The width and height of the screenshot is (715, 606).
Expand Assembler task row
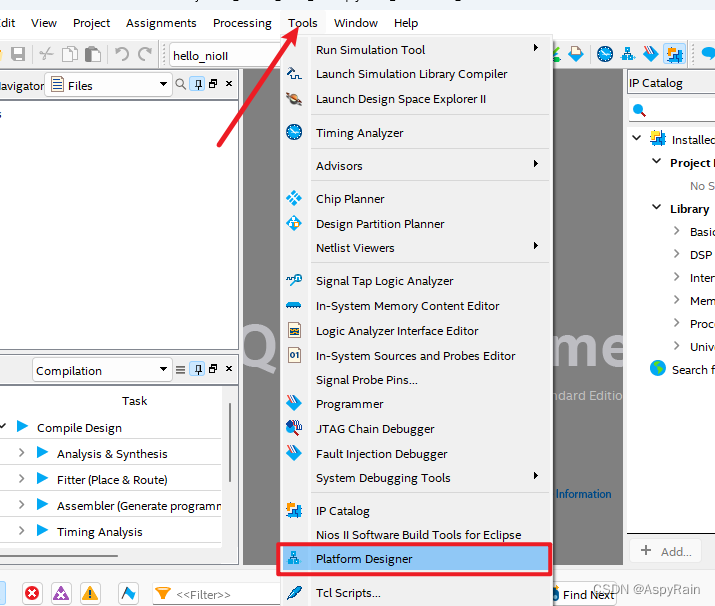tap(21, 505)
